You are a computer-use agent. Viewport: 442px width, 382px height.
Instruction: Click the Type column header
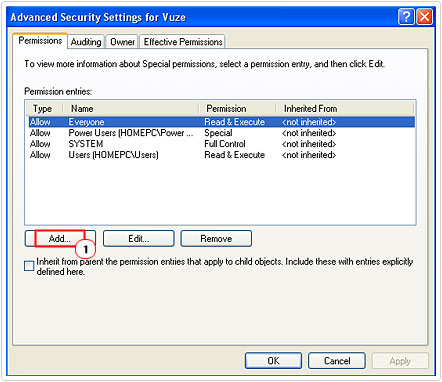coord(44,109)
